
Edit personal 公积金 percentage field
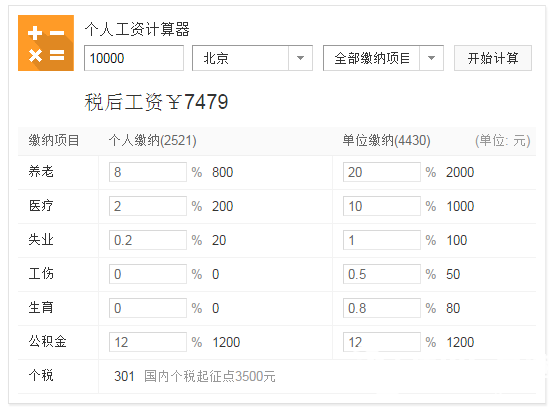[x=148, y=342]
